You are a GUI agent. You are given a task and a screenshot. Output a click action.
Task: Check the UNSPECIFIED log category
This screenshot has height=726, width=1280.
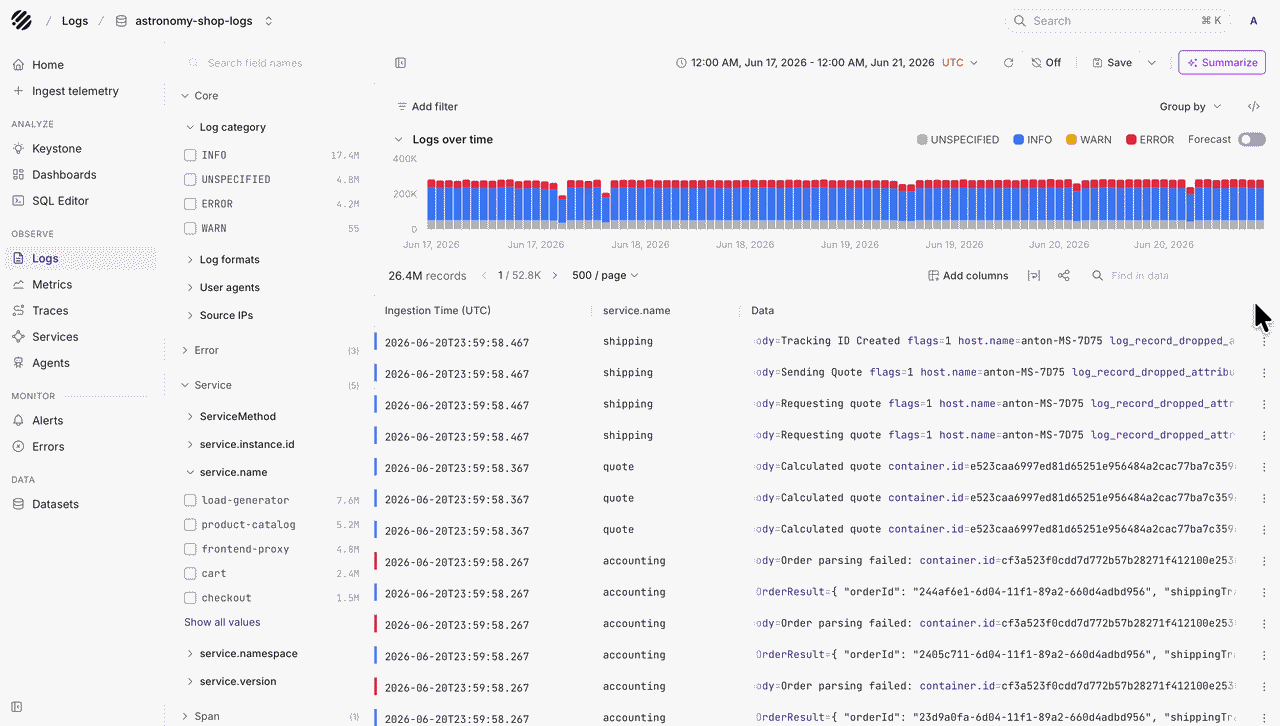190,180
